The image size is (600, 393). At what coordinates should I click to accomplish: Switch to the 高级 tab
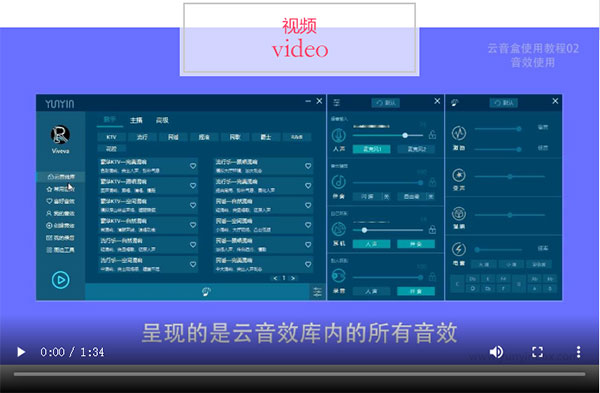click(162, 120)
